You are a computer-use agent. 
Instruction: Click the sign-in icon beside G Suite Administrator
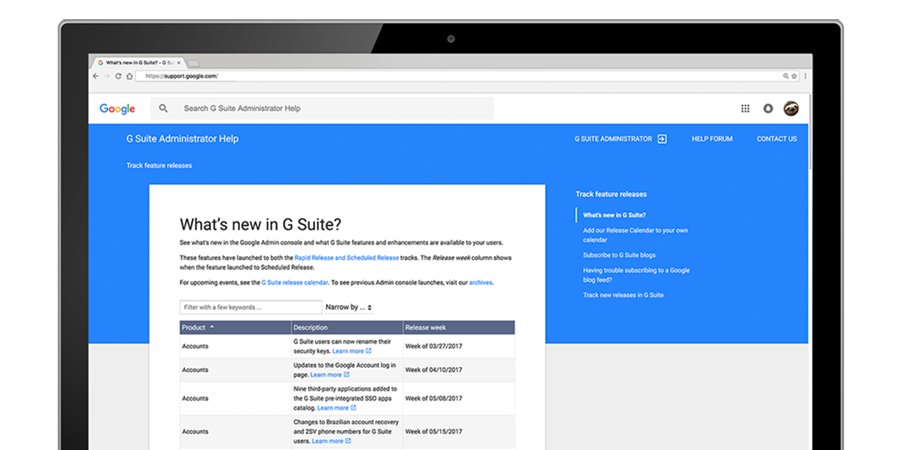point(662,139)
